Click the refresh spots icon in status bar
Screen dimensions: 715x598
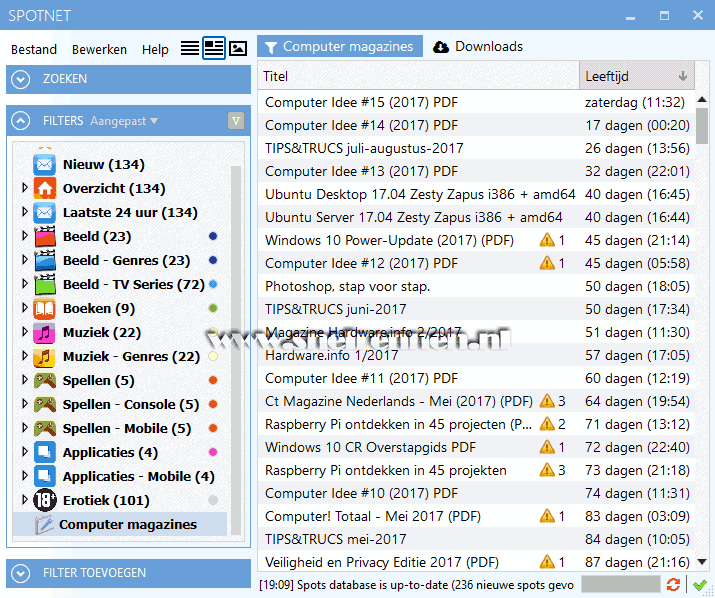674,584
